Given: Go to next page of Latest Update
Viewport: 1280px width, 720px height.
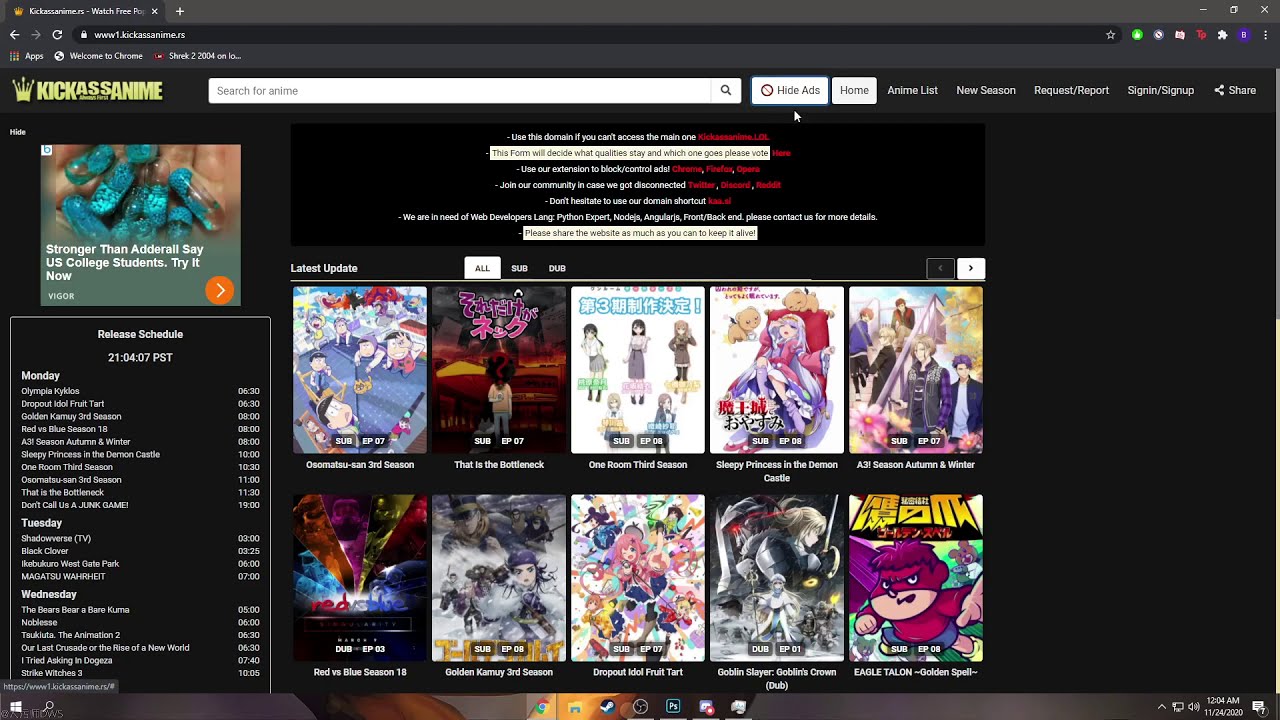Looking at the screenshot, I should [970, 268].
